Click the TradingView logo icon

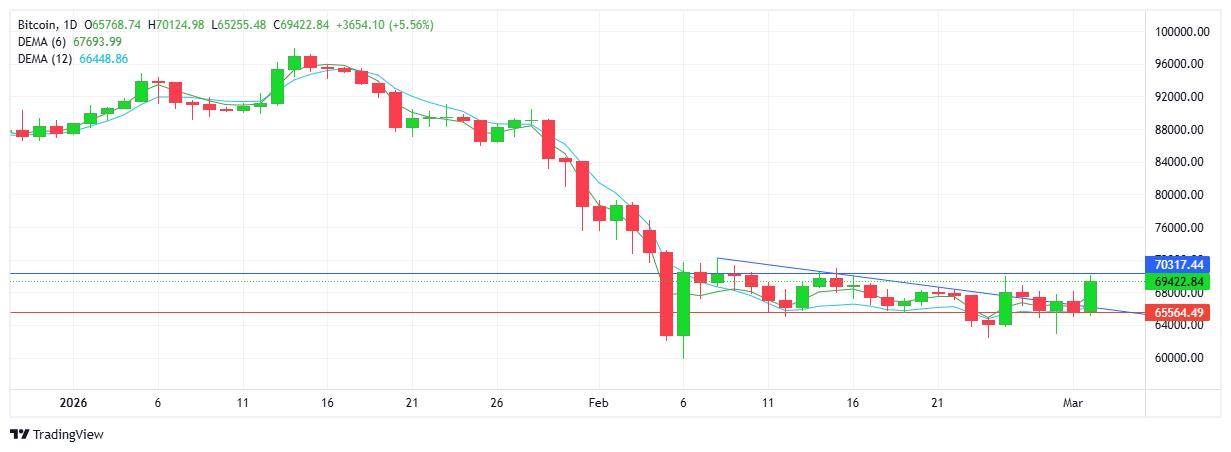tap(19, 434)
